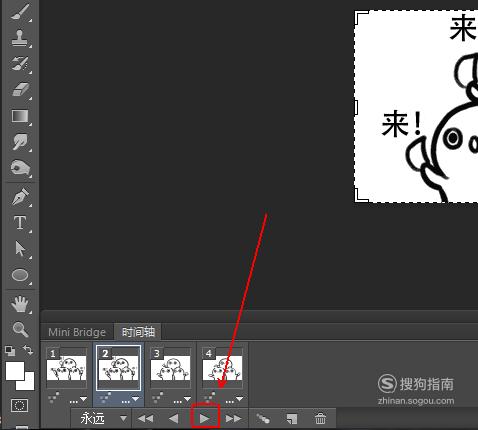Jump to the first animation frame
This screenshot has width=478, height=430.
pyautogui.click(x=146, y=418)
